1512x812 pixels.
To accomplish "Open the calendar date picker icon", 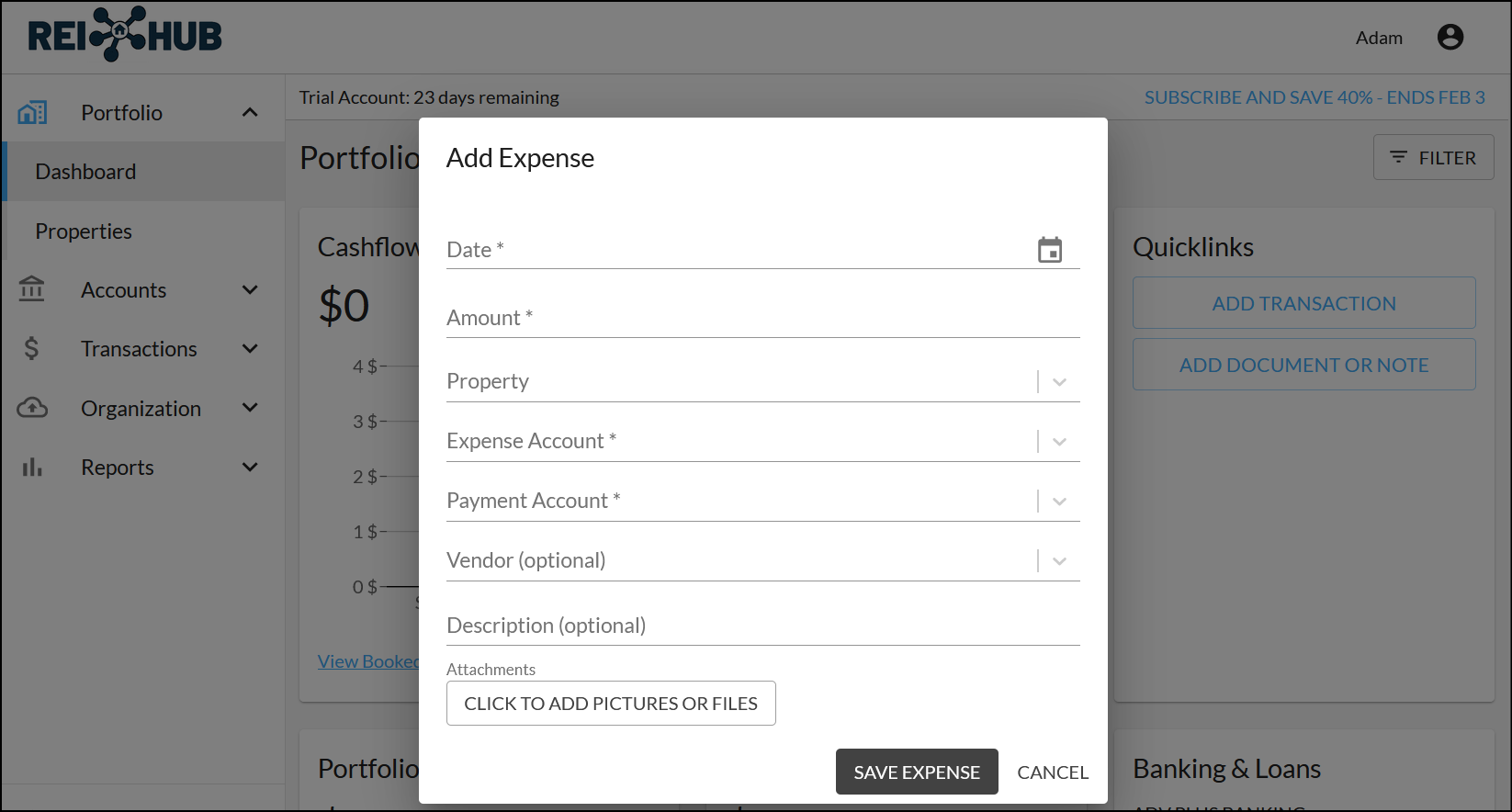I will pyautogui.click(x=1050, y=250).
